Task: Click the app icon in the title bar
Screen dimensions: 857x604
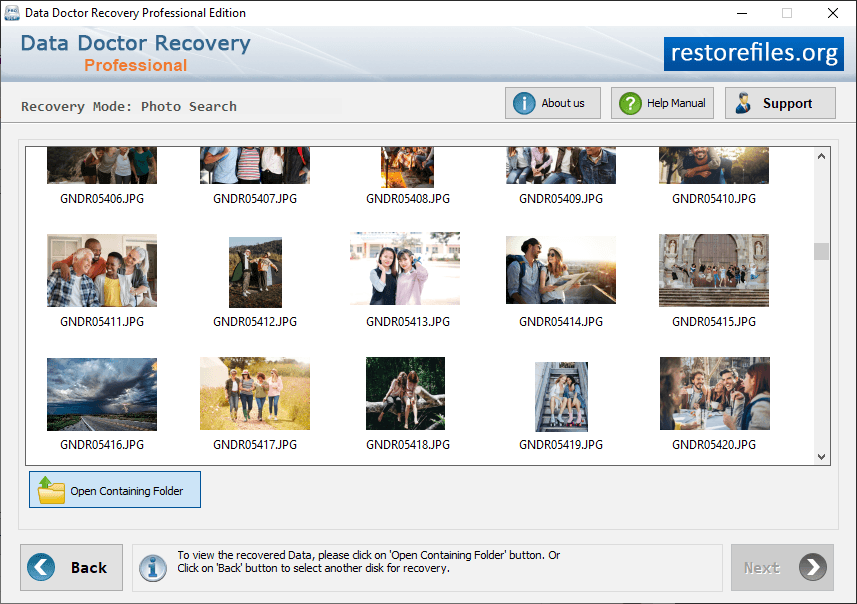Action: (11, 13)
